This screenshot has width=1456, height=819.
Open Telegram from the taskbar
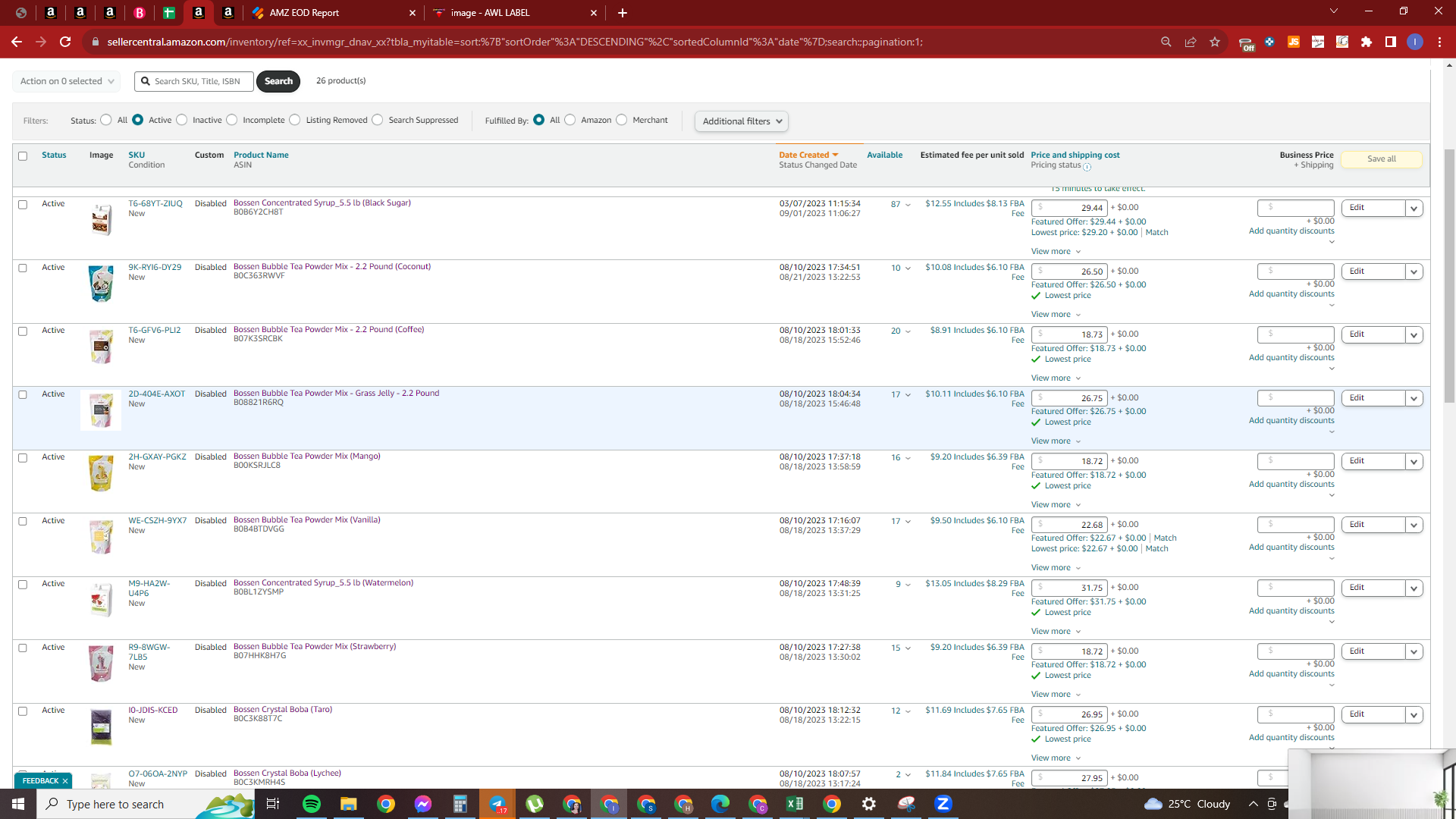tap(497, 804)
